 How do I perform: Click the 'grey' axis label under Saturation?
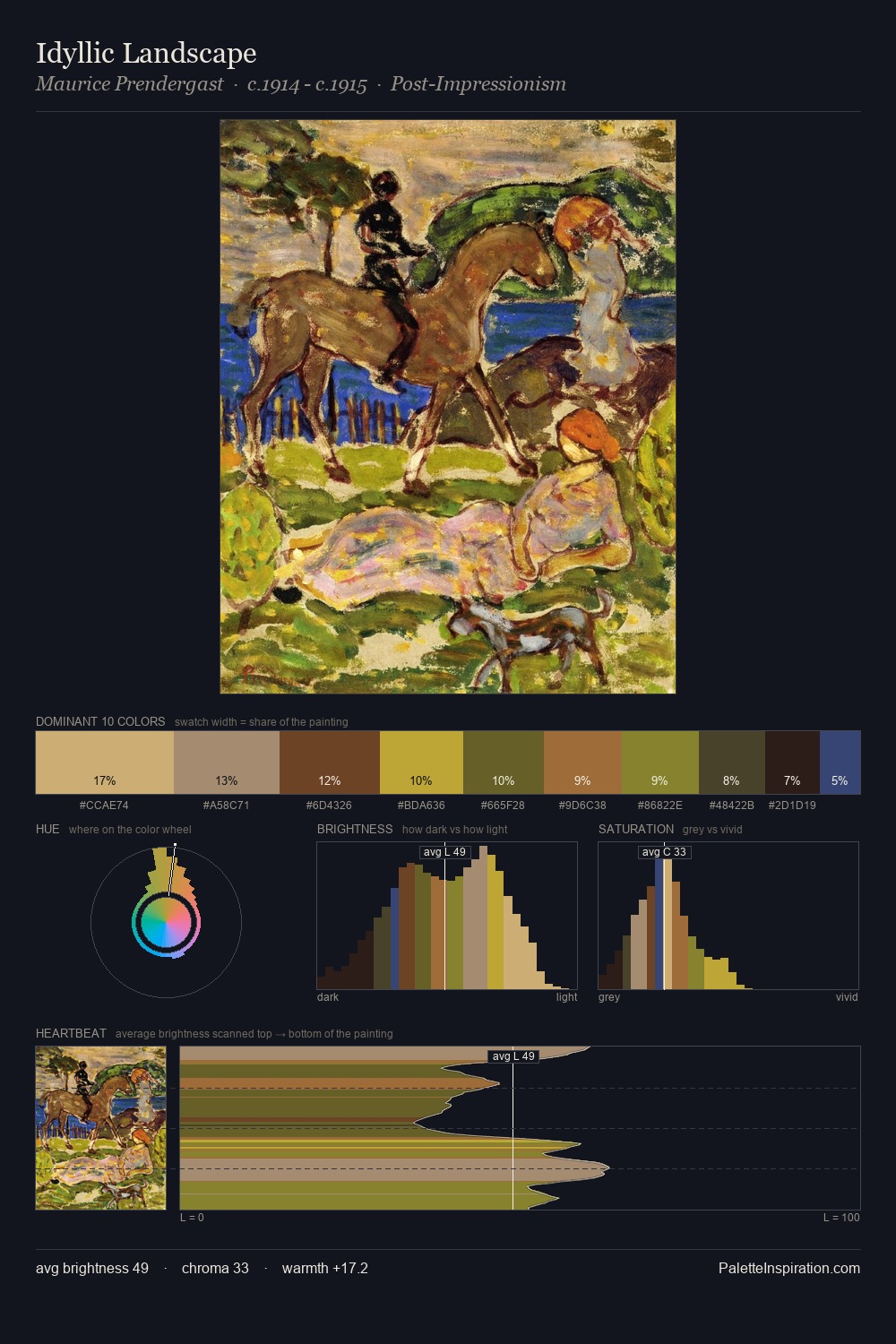(609, 997)
